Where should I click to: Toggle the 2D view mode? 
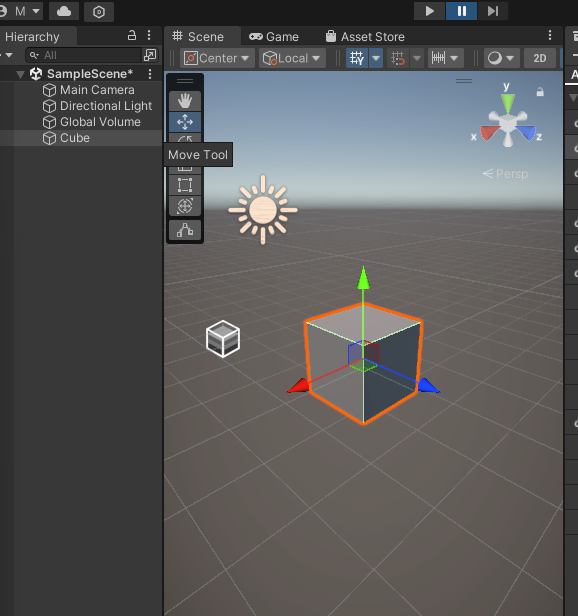pyautogui.click(x=540, y=59)
